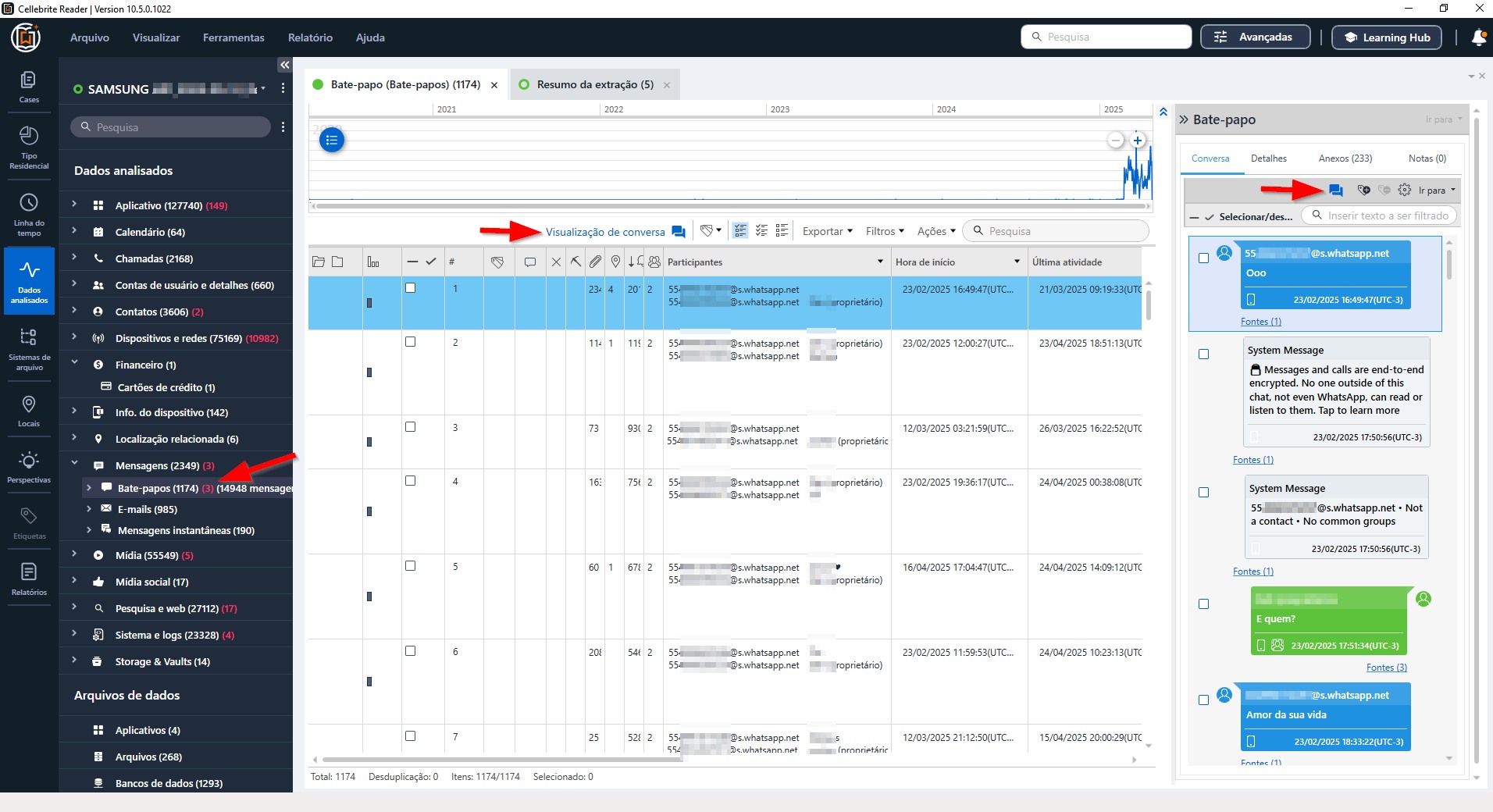Open the Arquivo menu
Viewport: 1493px width, 812px height.
[90, 37]
